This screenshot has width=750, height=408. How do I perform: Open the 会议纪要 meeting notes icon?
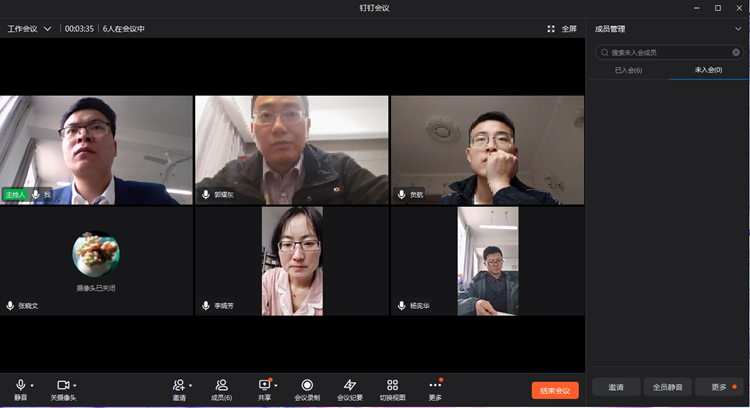[349, 386]
